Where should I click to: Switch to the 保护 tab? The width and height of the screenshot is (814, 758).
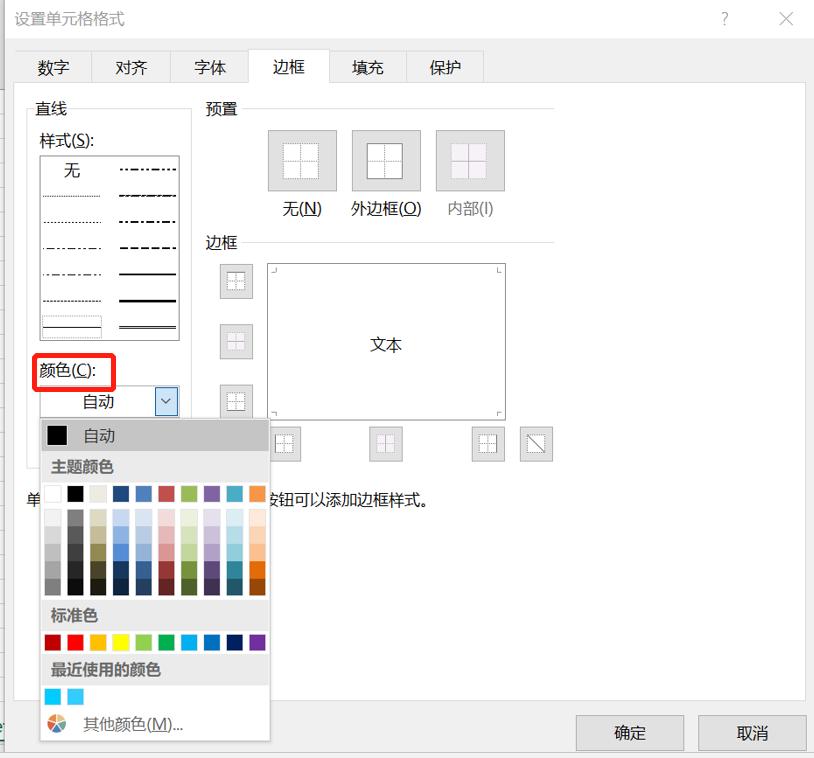click(445, 67)
